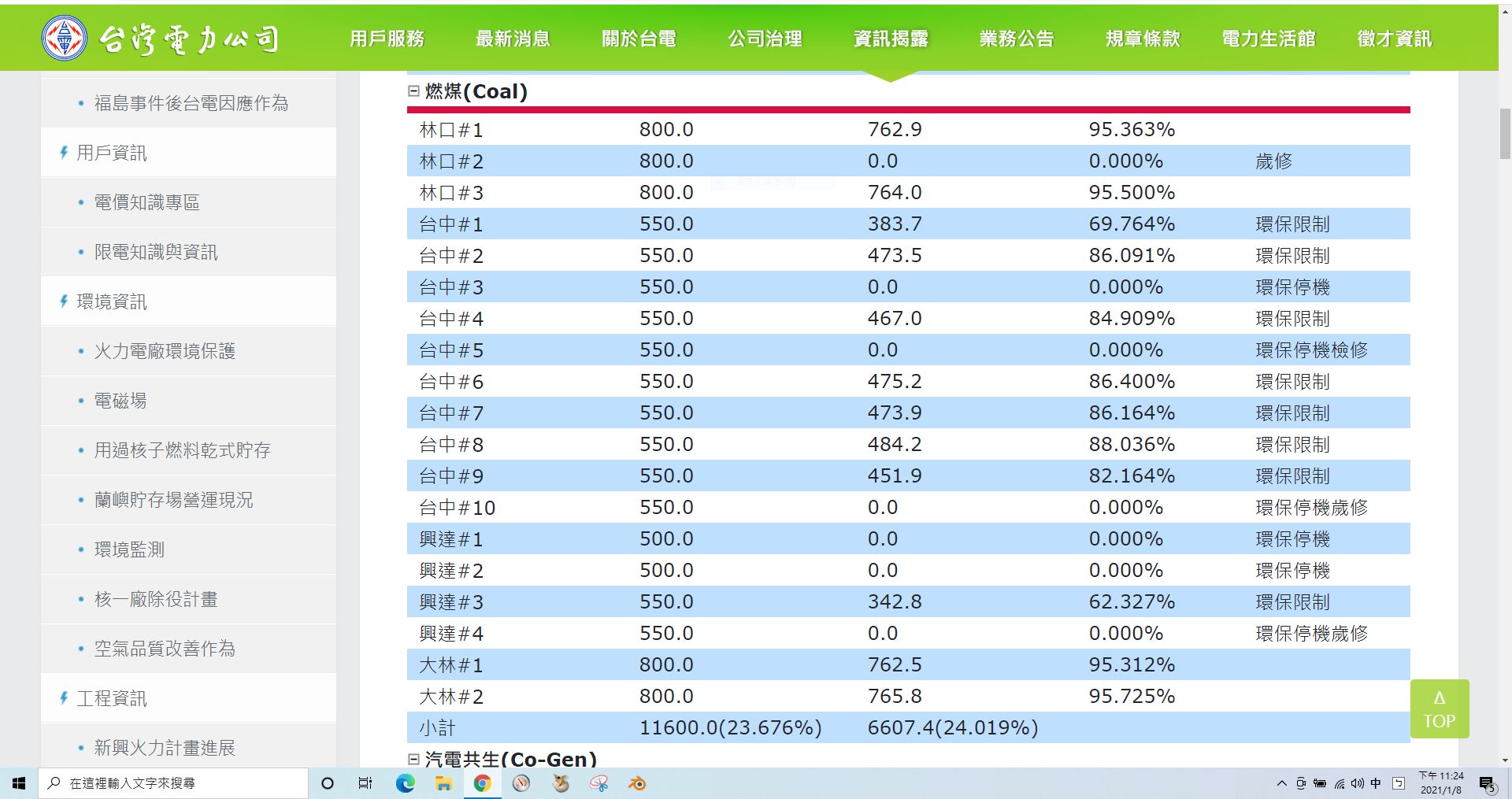
Task: Toggle the 中 input language indicator
Action: point(1376,783)
